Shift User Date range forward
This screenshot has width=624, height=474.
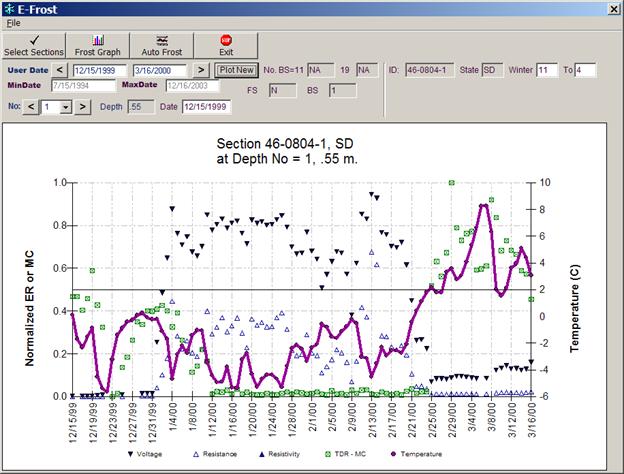point(201,70)
